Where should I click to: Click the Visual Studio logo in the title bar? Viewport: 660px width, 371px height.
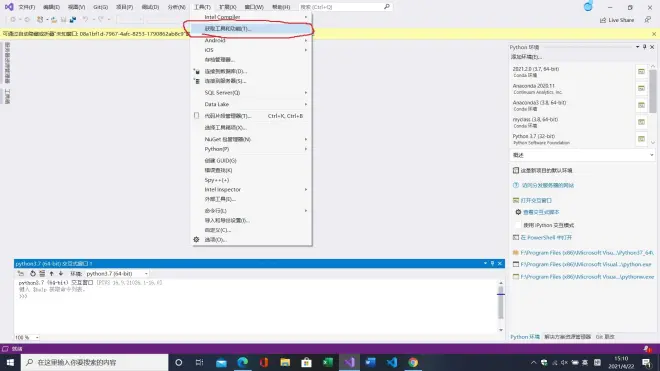(x=9, y=7)
